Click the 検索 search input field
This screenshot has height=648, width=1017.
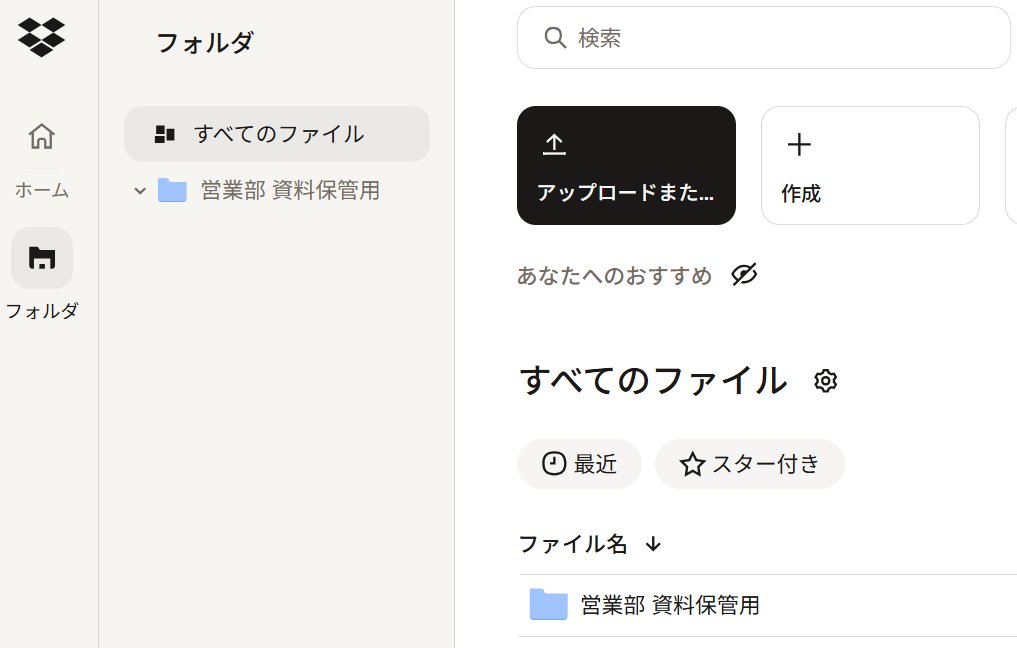click(x=780, y=38)
